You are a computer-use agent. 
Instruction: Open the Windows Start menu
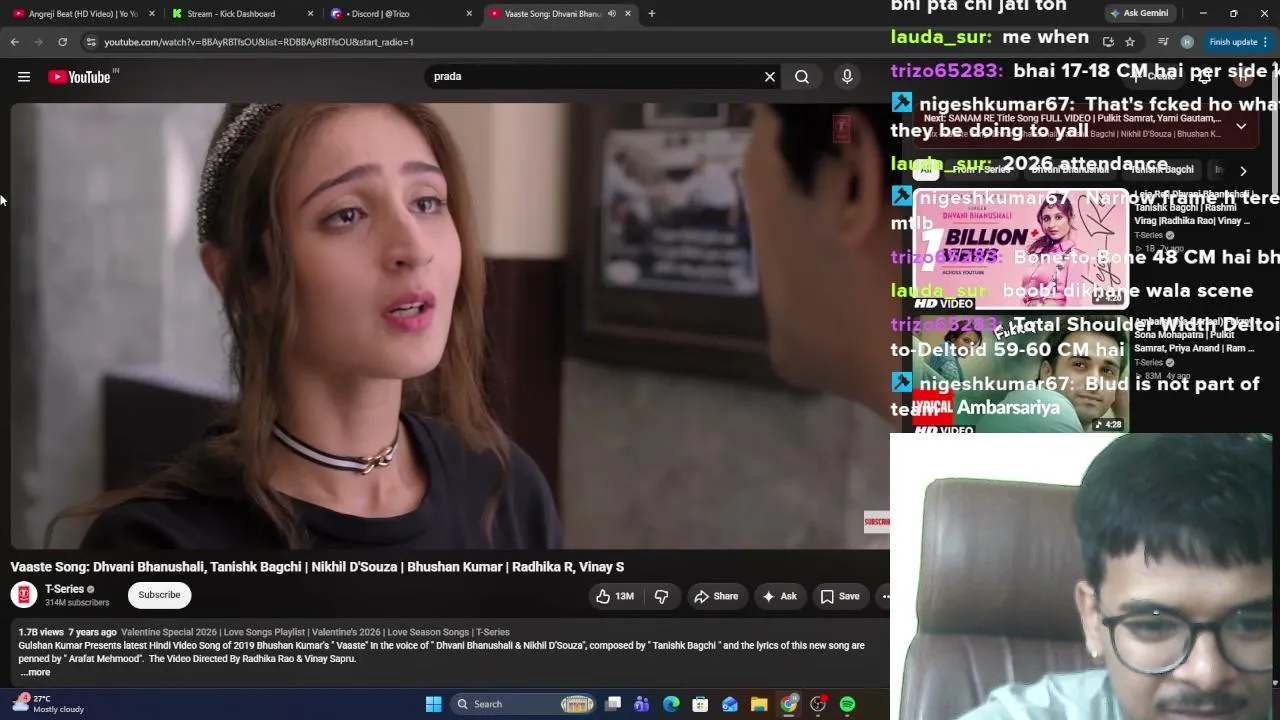pyautogui.click(x=434, y=704)
